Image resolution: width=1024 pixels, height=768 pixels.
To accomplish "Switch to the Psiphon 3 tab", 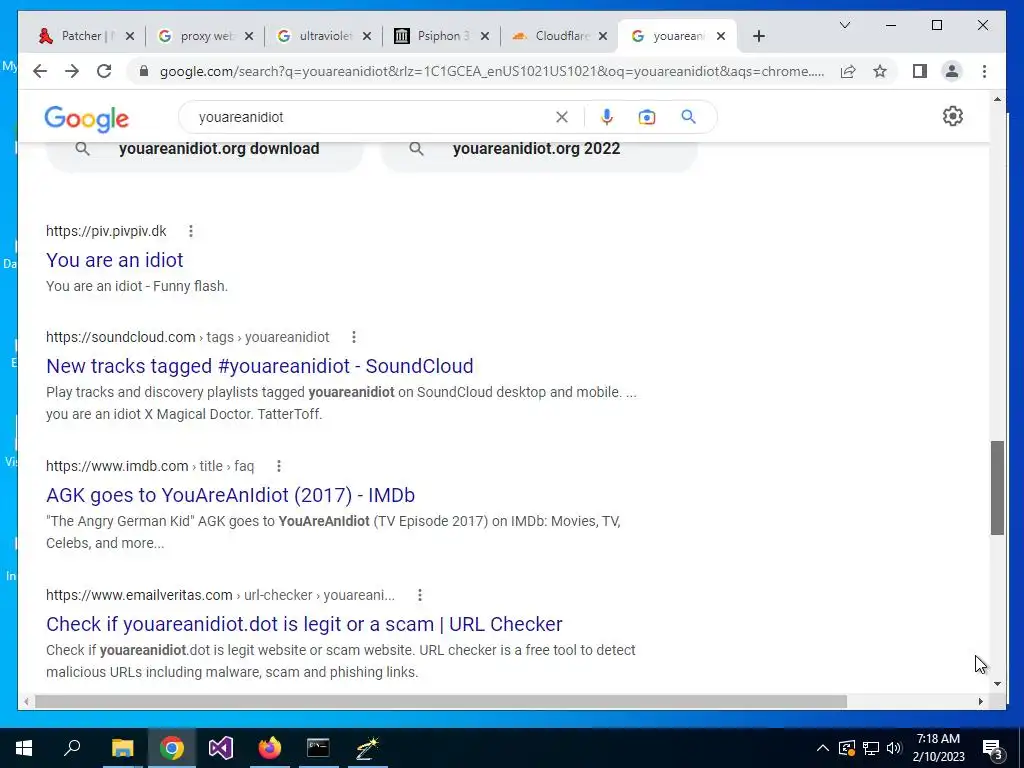I will 442,36.
